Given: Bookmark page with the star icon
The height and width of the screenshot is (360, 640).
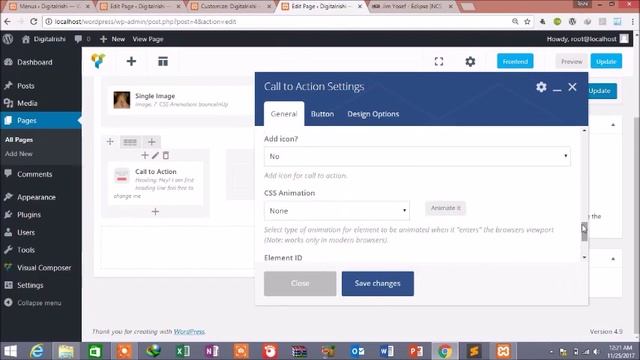Looking at the screenshot, I should (x=527, y=22).
